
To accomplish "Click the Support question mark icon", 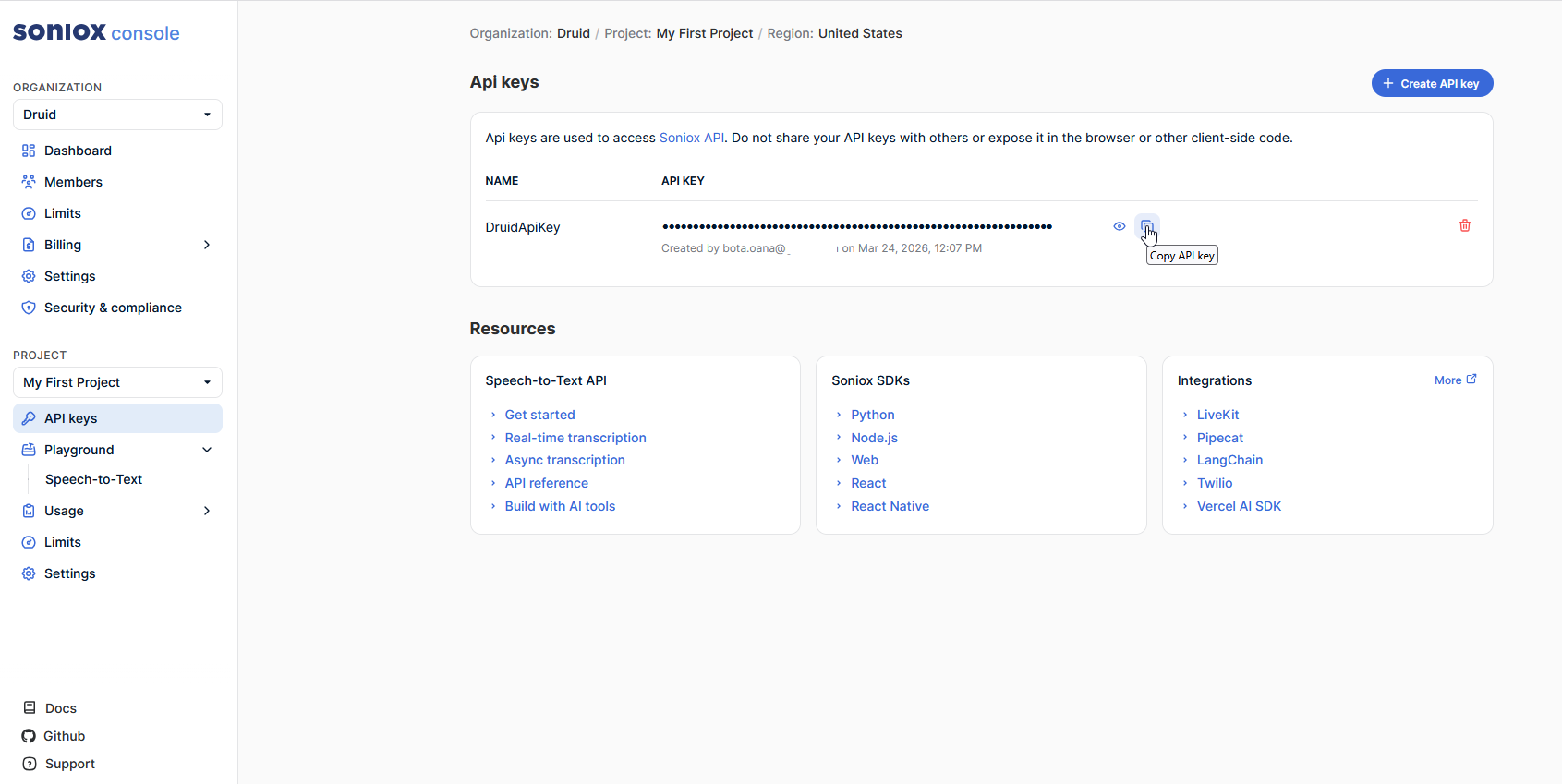I will (30, 764).
